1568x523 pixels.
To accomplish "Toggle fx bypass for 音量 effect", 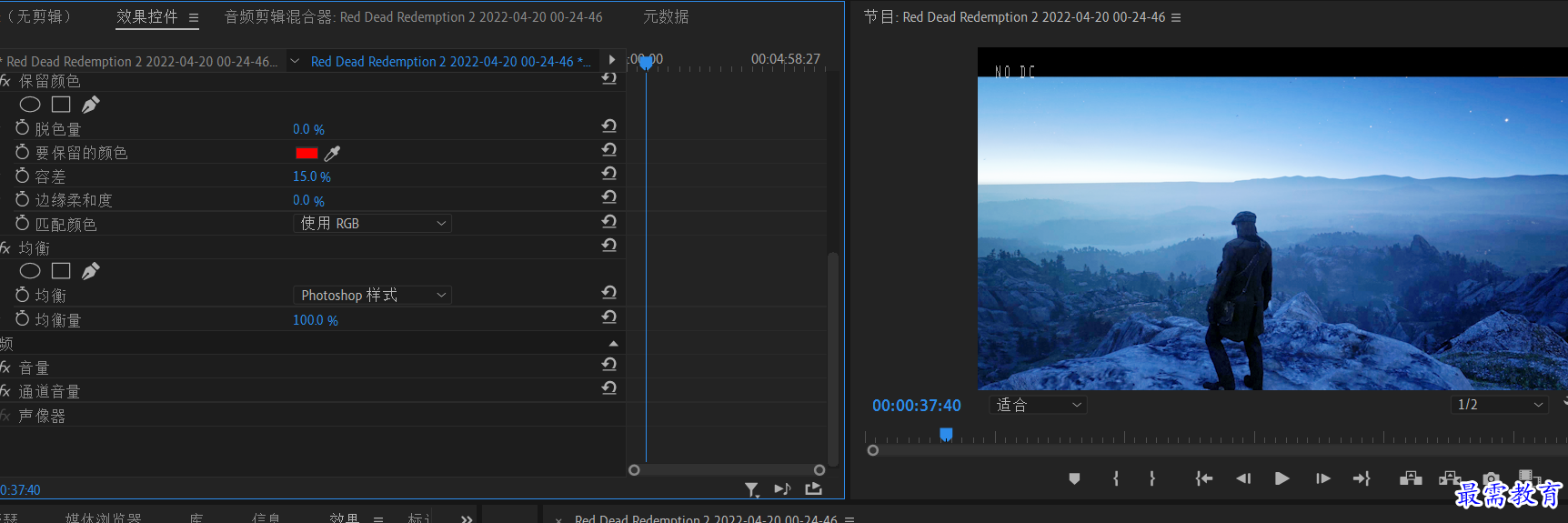I will (x=5, y=367).
